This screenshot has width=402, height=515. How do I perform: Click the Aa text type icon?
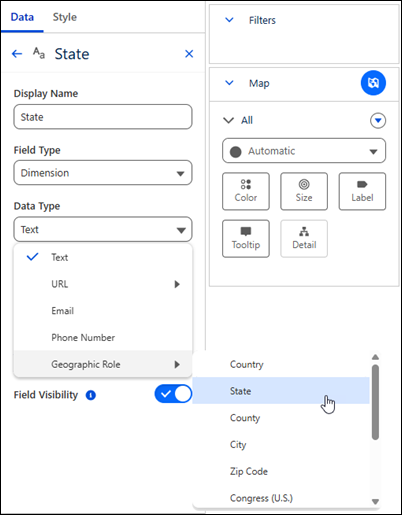(39, 53)
